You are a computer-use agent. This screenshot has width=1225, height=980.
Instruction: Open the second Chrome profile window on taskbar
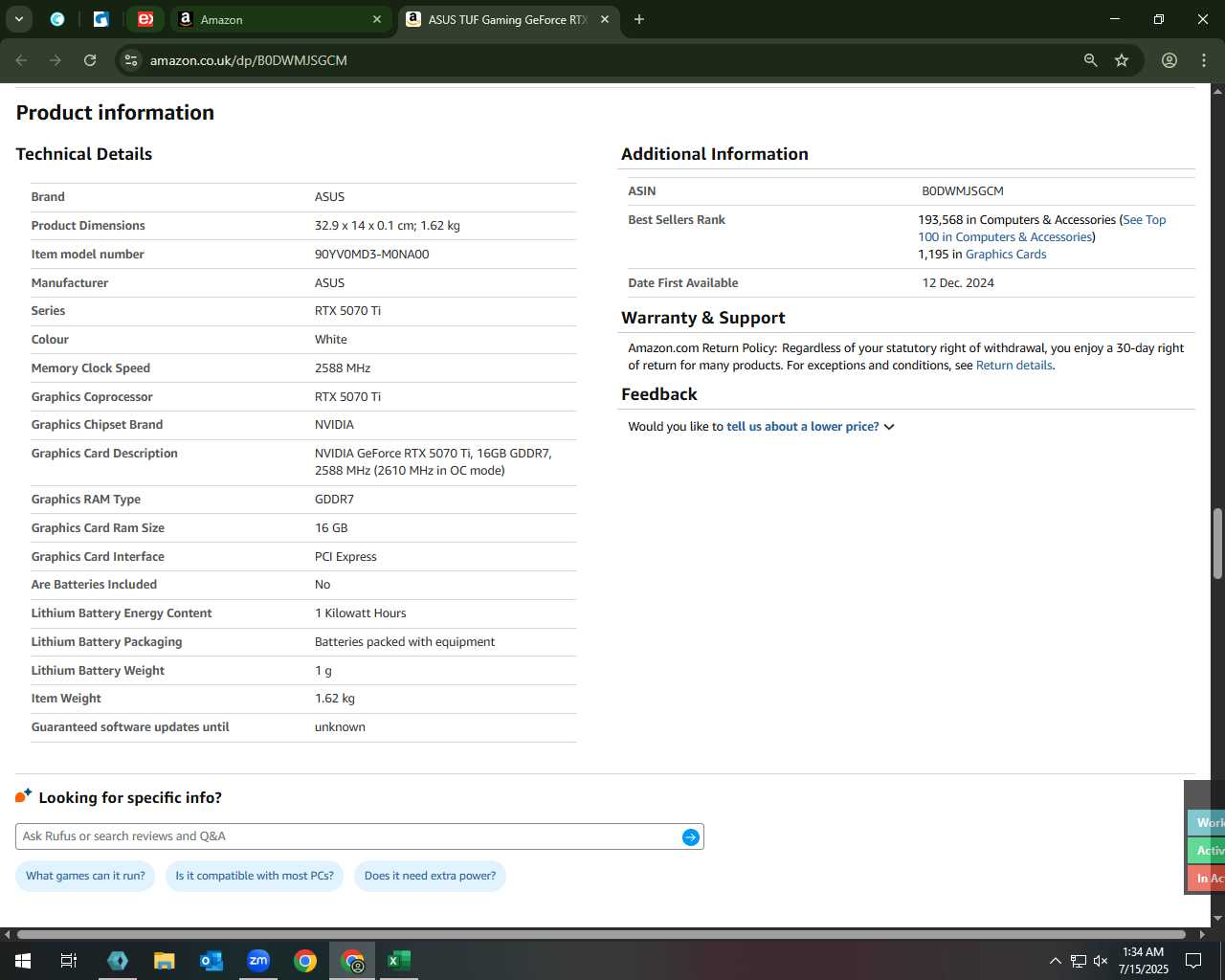352,960
